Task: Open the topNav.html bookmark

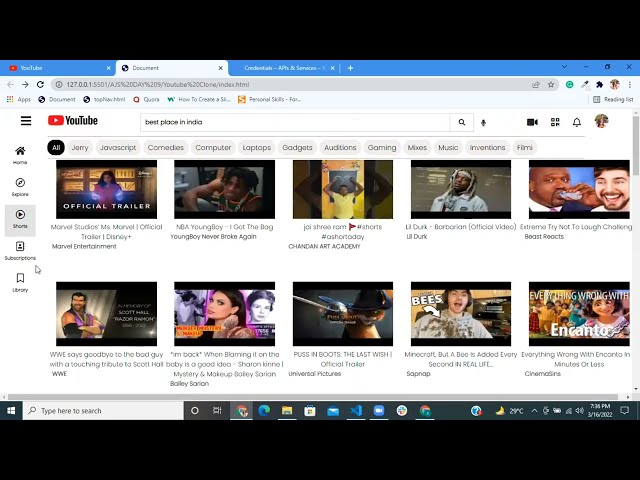Action: tap(104, 99)
